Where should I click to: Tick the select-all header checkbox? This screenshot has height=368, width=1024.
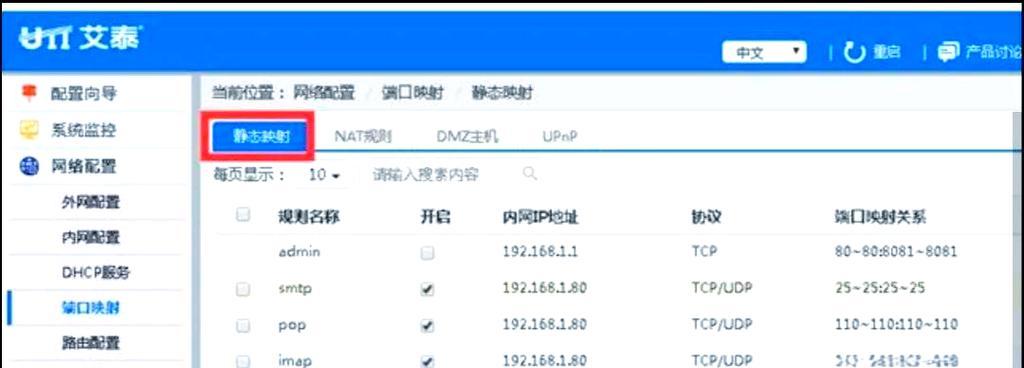click(x=243, y=215)
